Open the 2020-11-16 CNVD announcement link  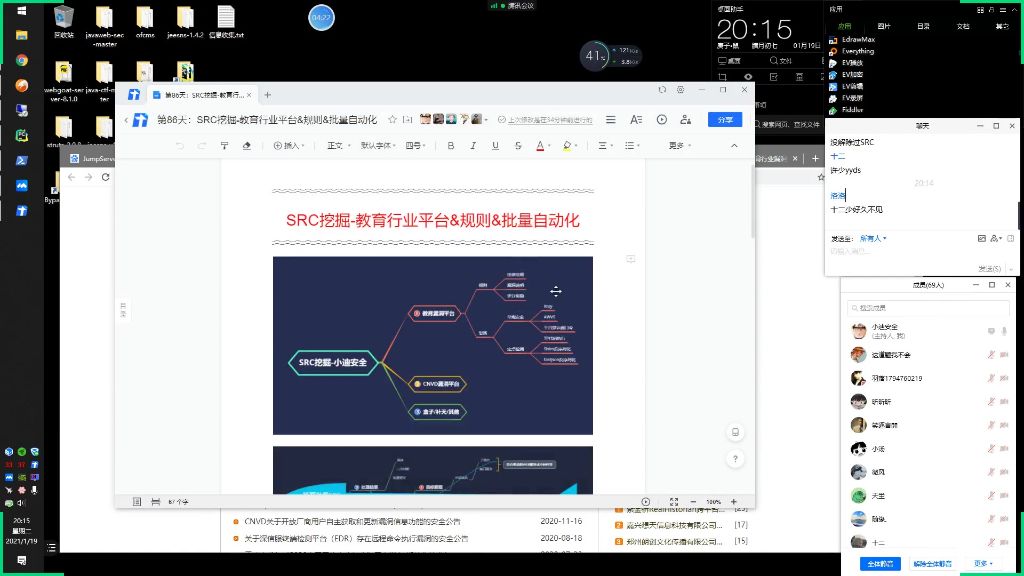point(352,521)
